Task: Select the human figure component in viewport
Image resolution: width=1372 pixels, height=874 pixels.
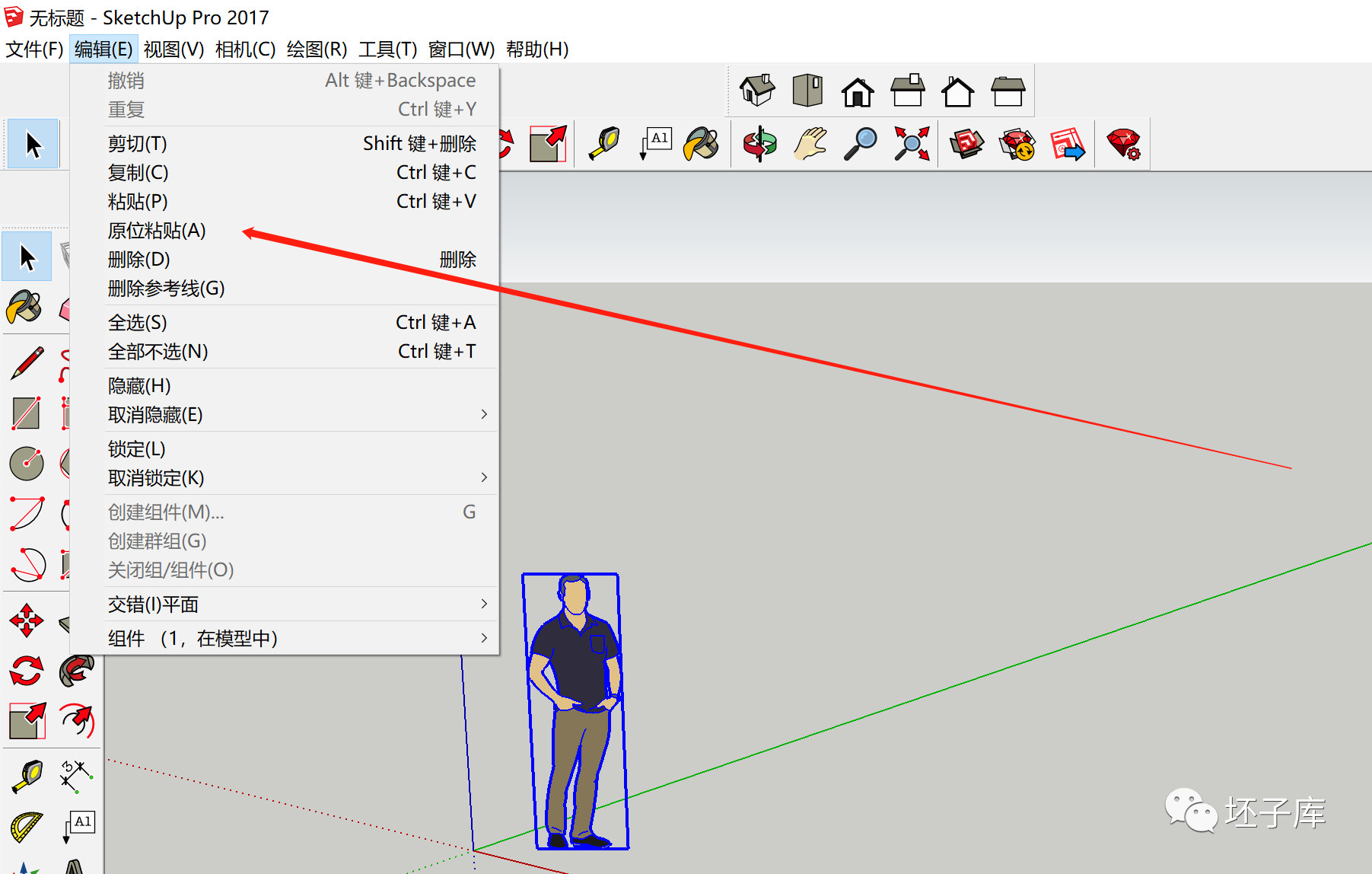Action: coord(575,712)
